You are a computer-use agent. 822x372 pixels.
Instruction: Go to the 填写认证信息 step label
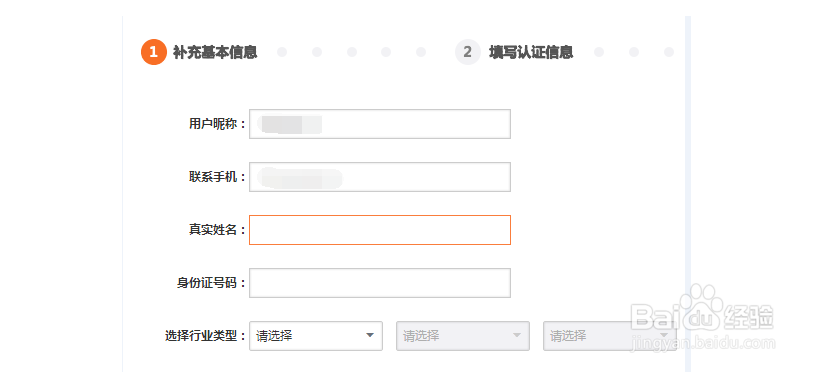pyautogui.click(x=531, y=52)
